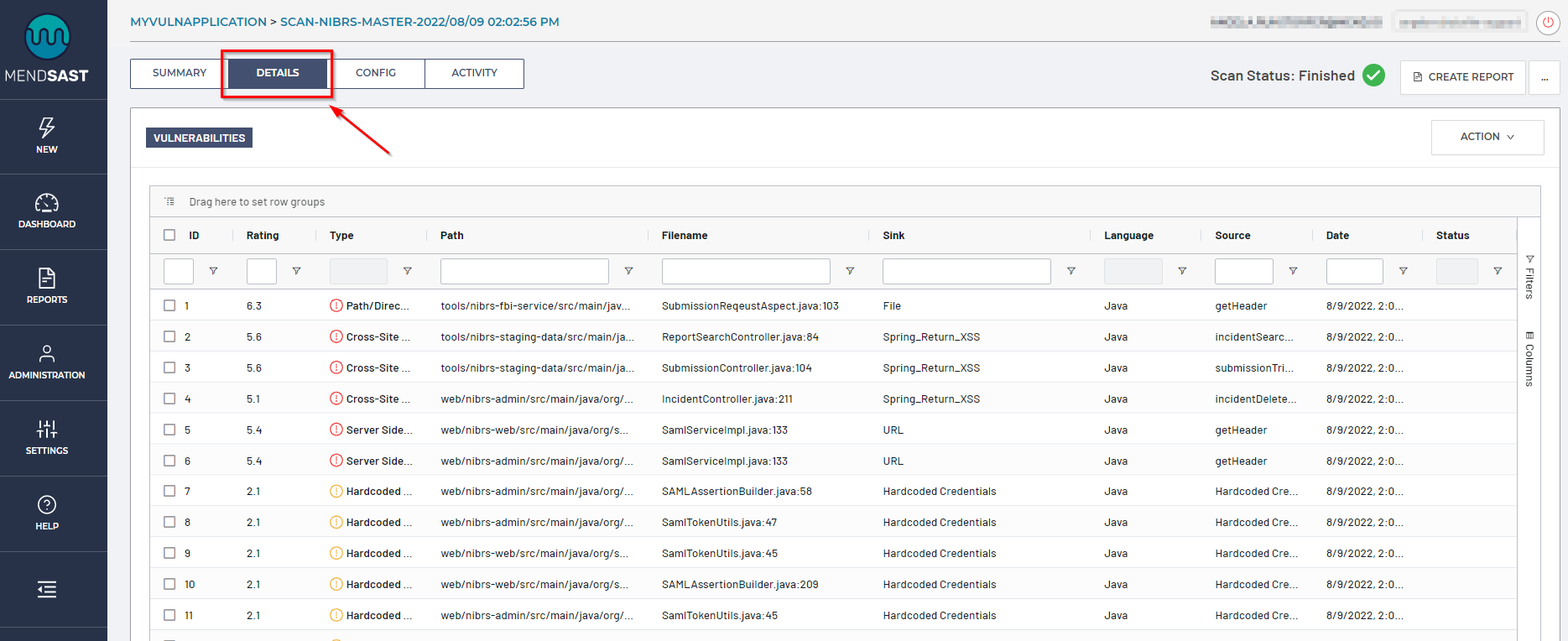
Task: Go to the Dashboard gauge icon
Action: (47, 204)
